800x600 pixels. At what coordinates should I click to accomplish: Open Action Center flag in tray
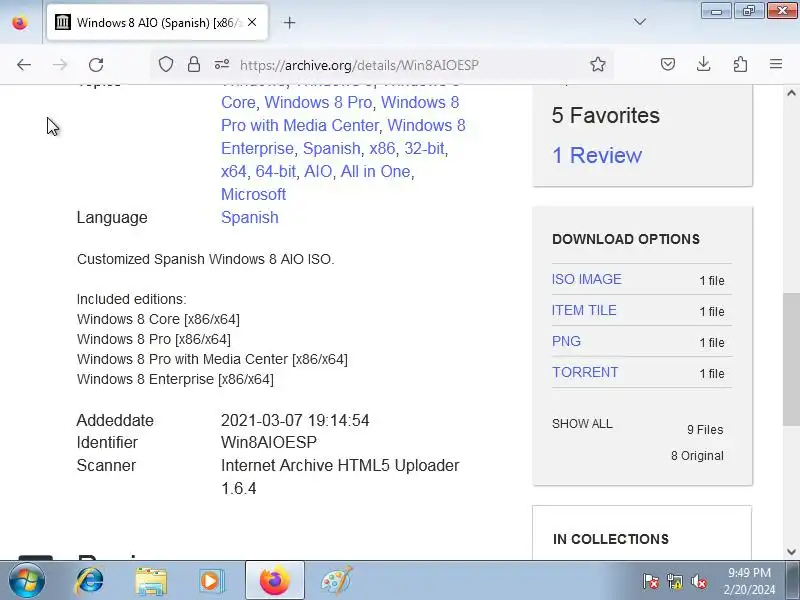pos(651,582)
